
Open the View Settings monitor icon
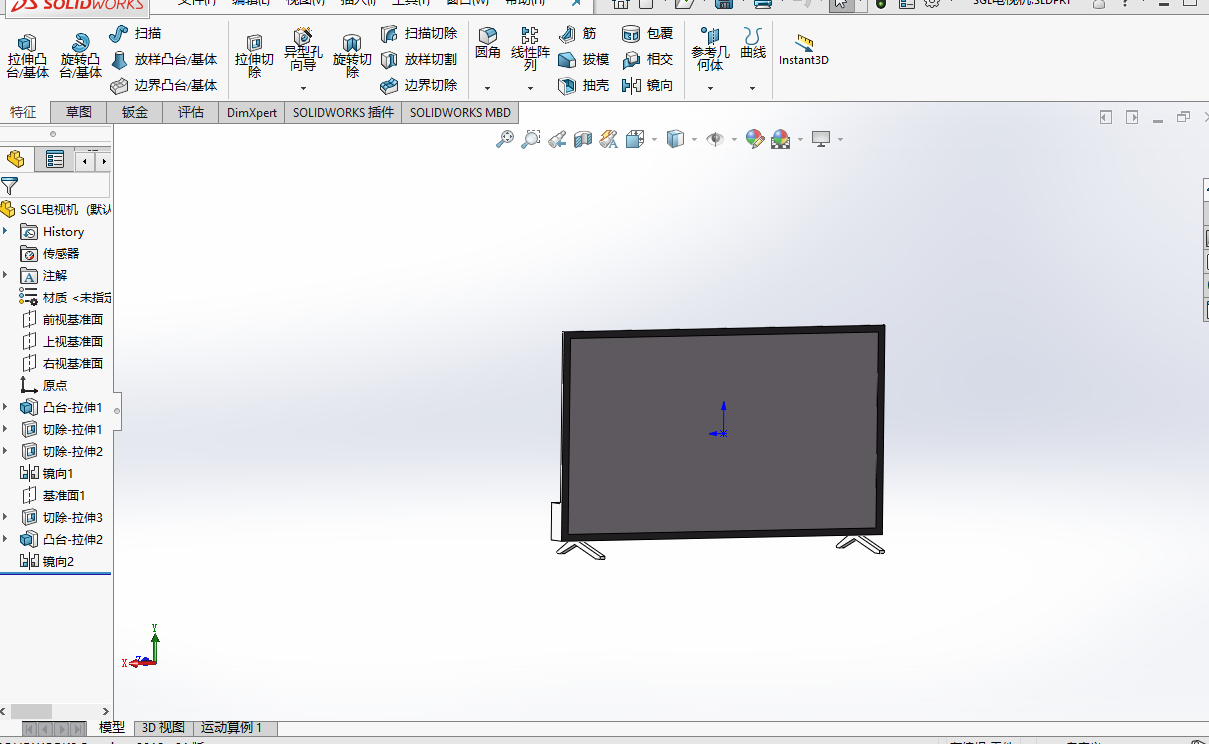pos(822,140)
